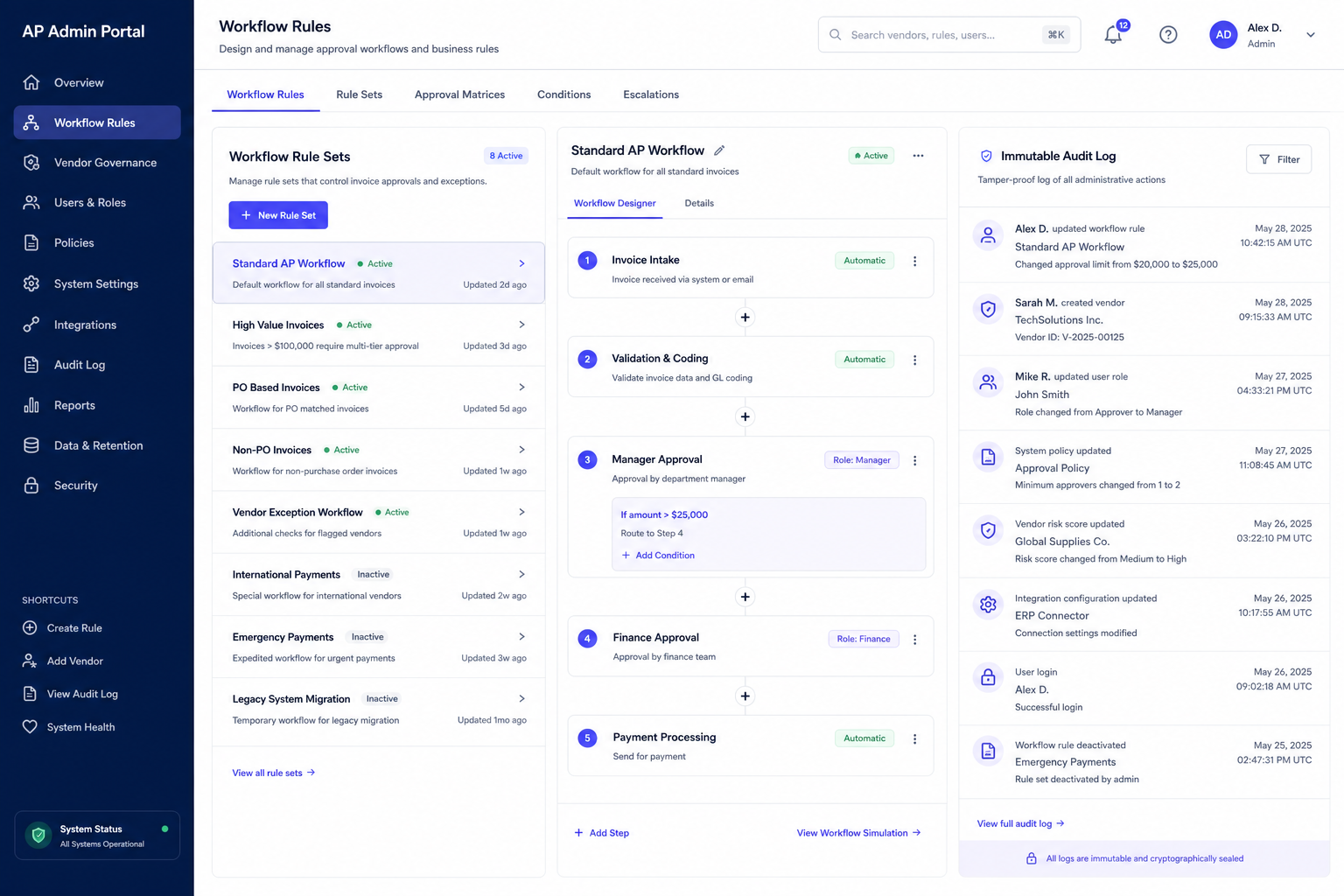
Task: Click Data & Retention database icon
Action: tap(31, 445)
